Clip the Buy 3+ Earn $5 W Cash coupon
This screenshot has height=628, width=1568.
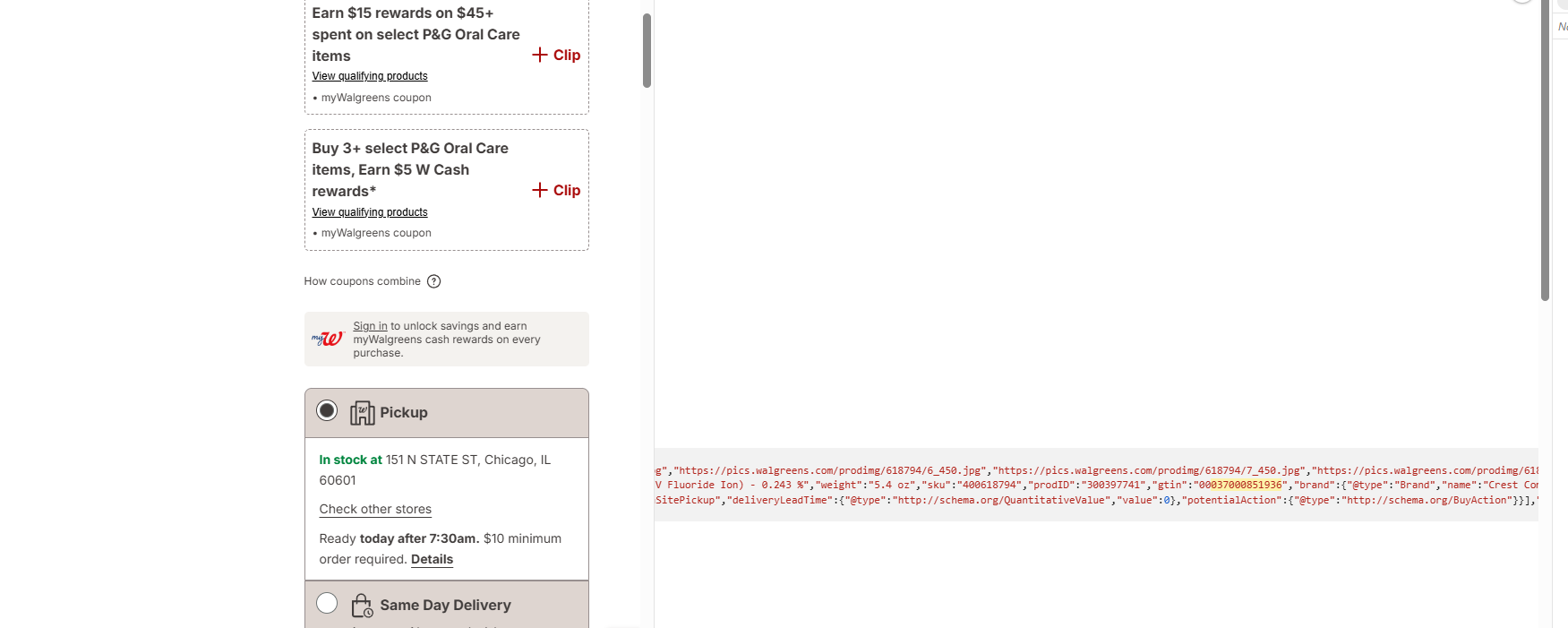pos(556,190)
